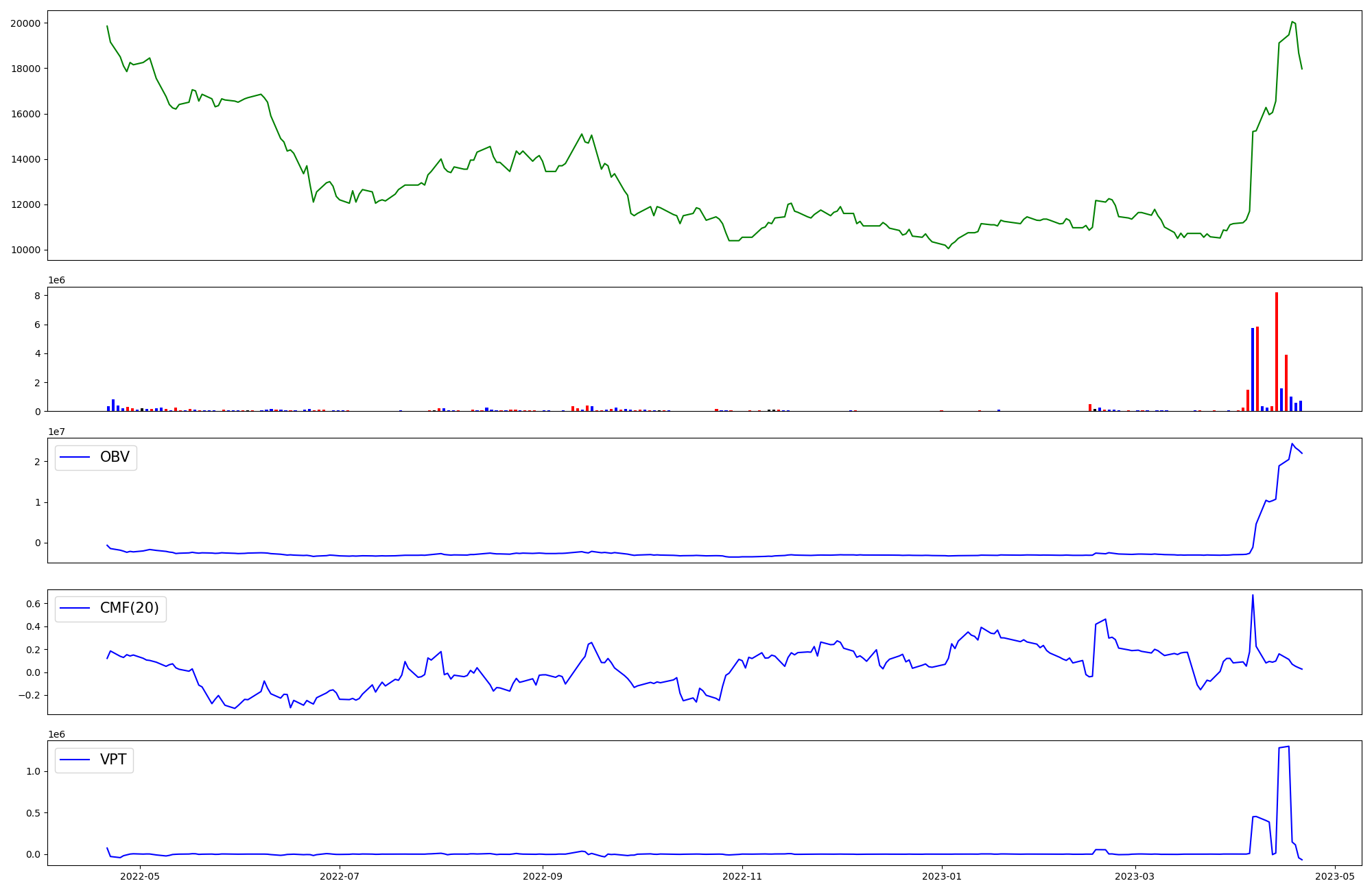Screen dimensions: 1372x892
Task: Click the 1e6 exponent above volume chart
Action: pyautogui.click(x=56, y=280)
